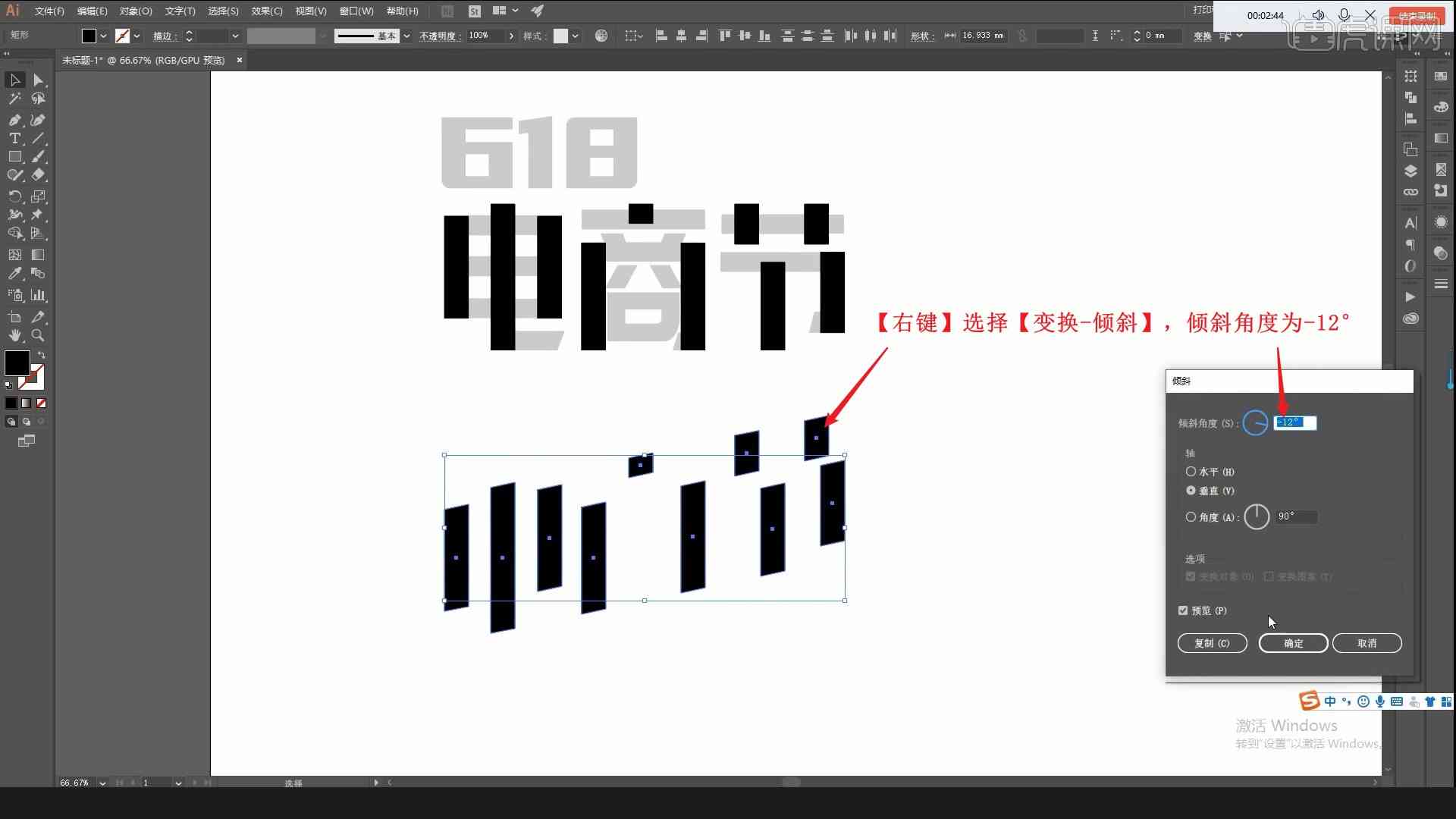This screenshot has width=1456, height=819.
Task: Select the Selection tool (arrow)
Action: 14,78
